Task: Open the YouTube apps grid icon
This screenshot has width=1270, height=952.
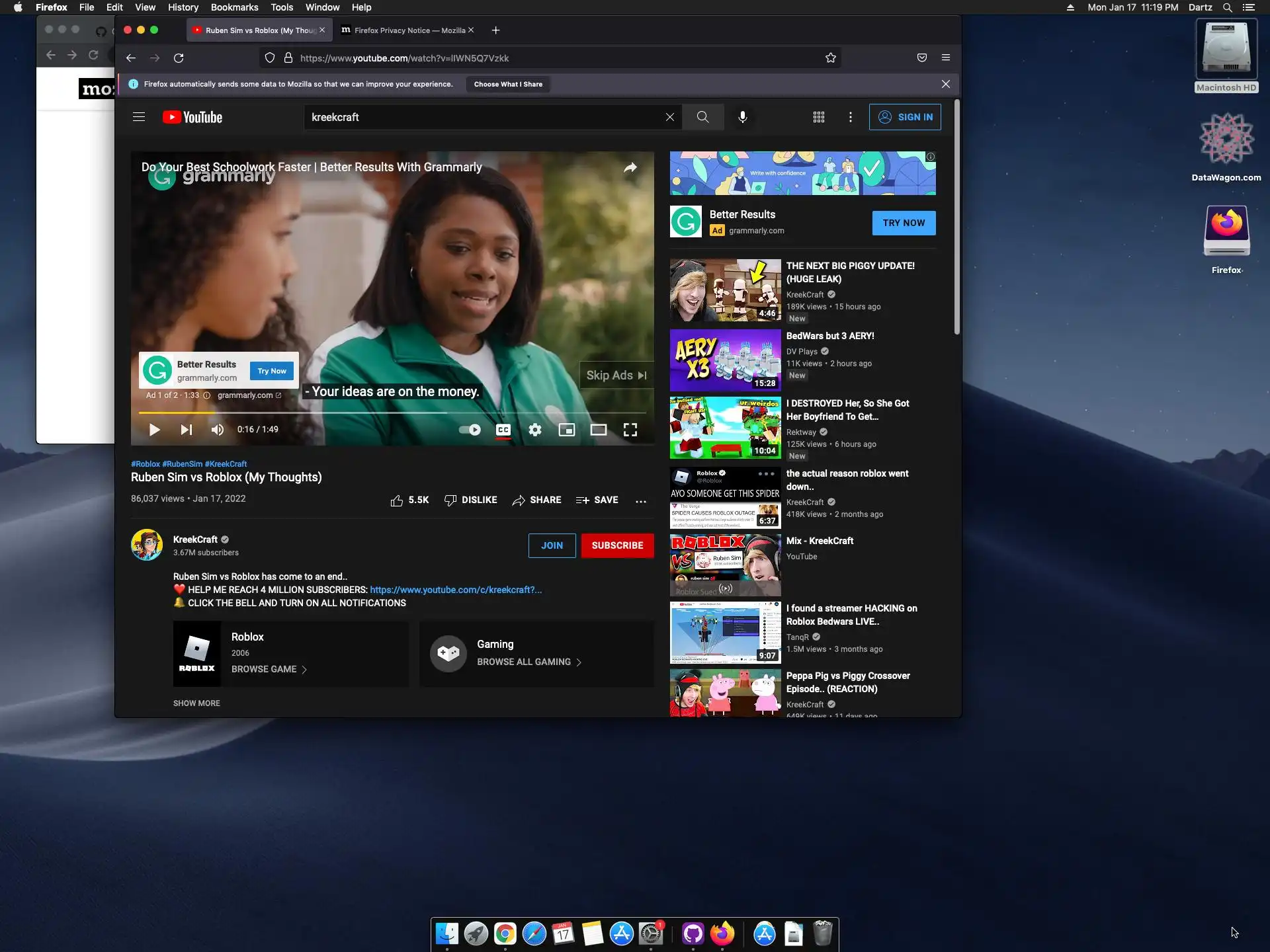Action: coord(818,117)
